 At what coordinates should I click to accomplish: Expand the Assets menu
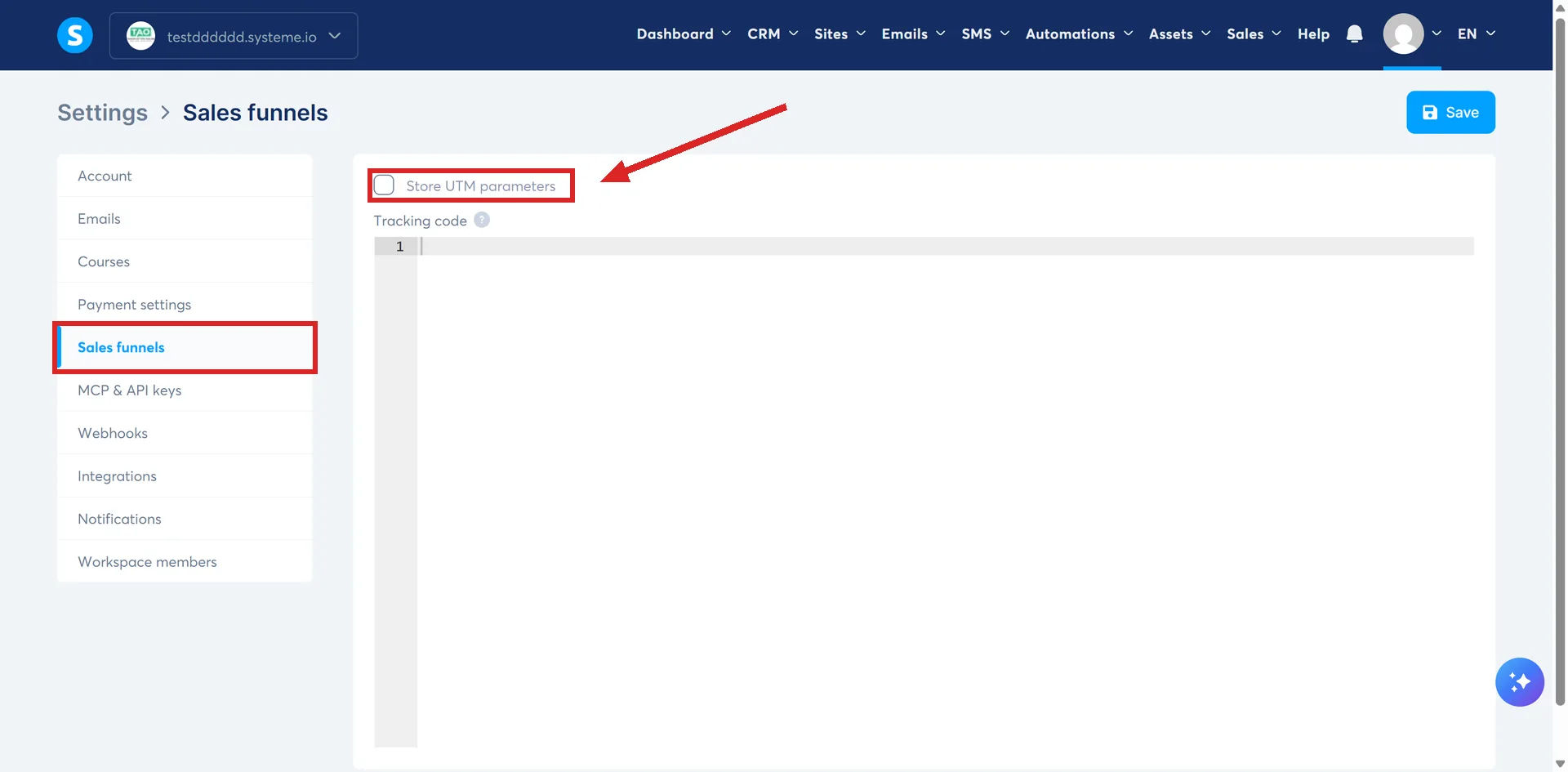point(1179,33)
